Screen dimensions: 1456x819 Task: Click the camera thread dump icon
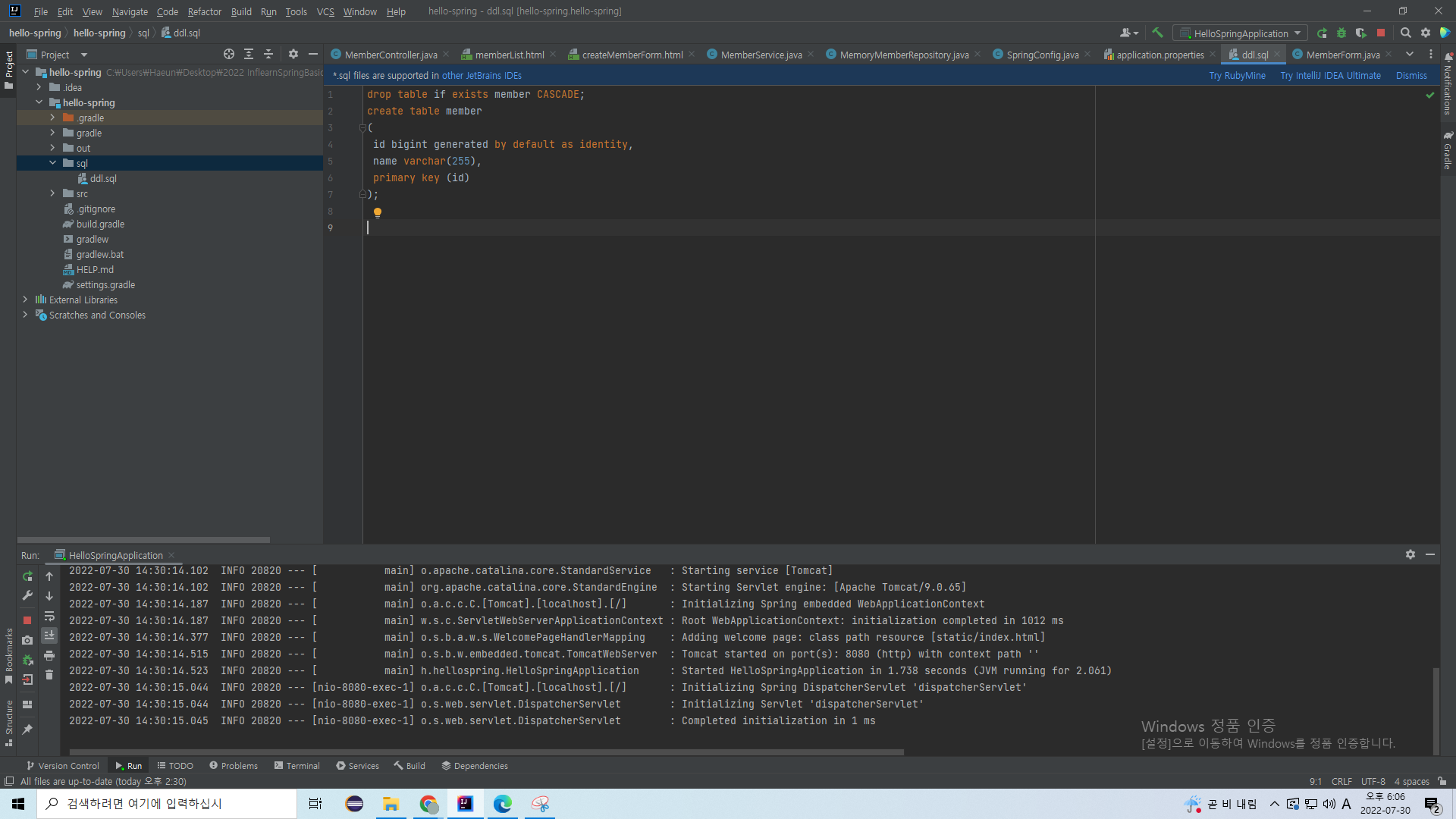pyautogui.click(x=27, y=640)
